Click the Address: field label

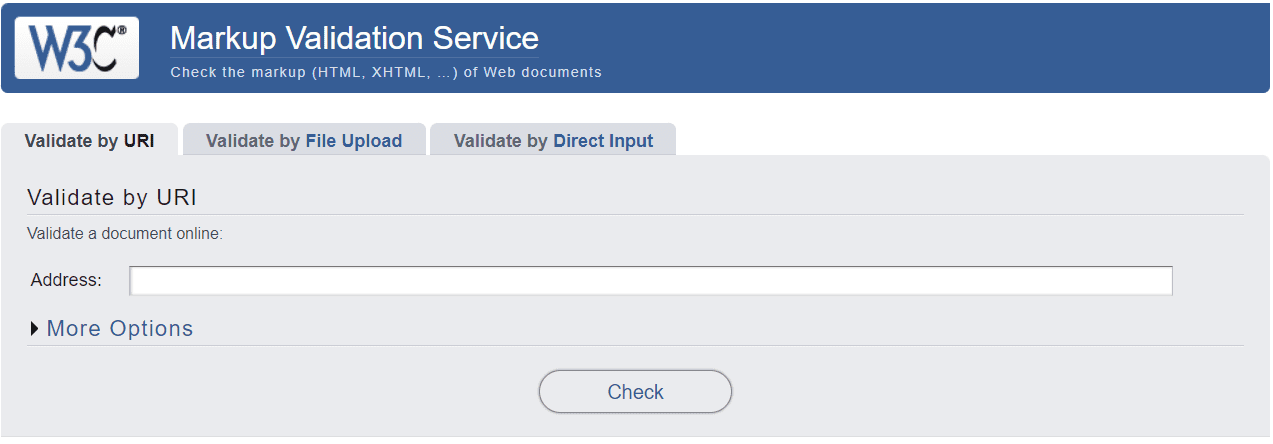point(66,280)
